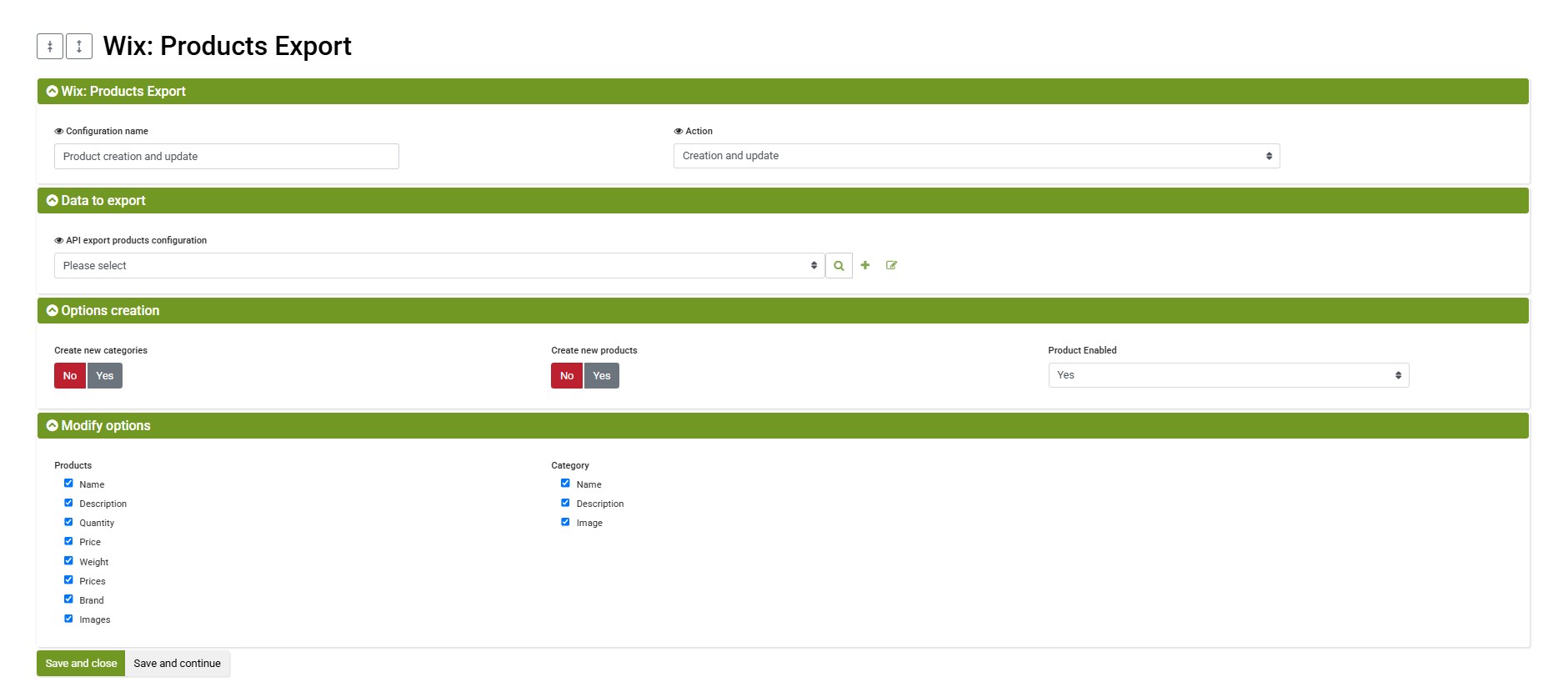Toggle Category Name checkbox
The height and width of the screenshot is (692, 1568).
coord(565,484)
